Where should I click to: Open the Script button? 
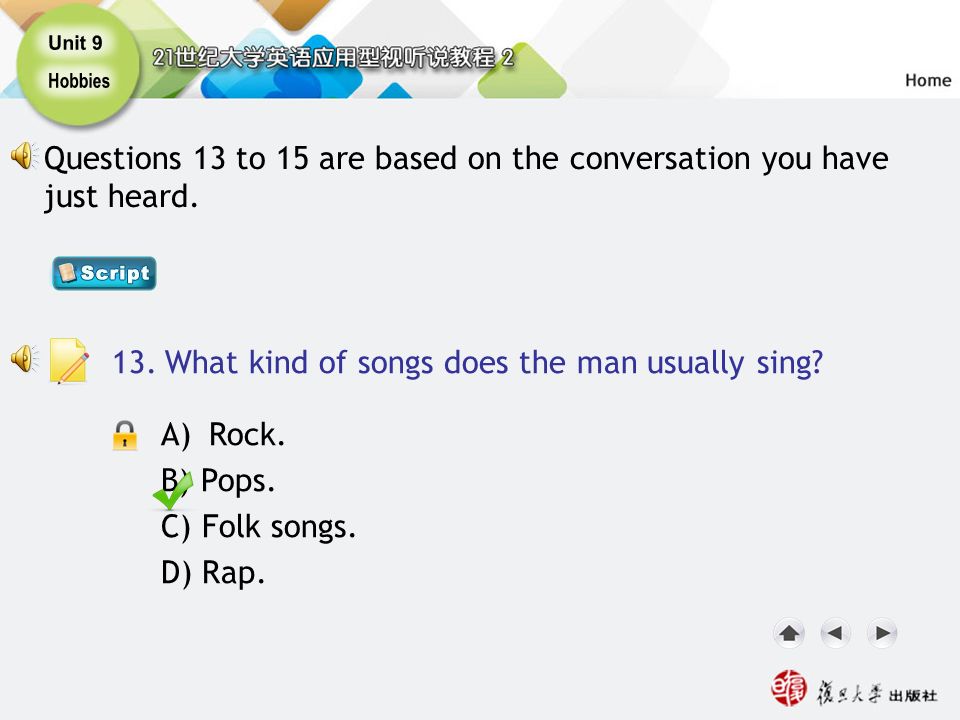pos(104,273)
